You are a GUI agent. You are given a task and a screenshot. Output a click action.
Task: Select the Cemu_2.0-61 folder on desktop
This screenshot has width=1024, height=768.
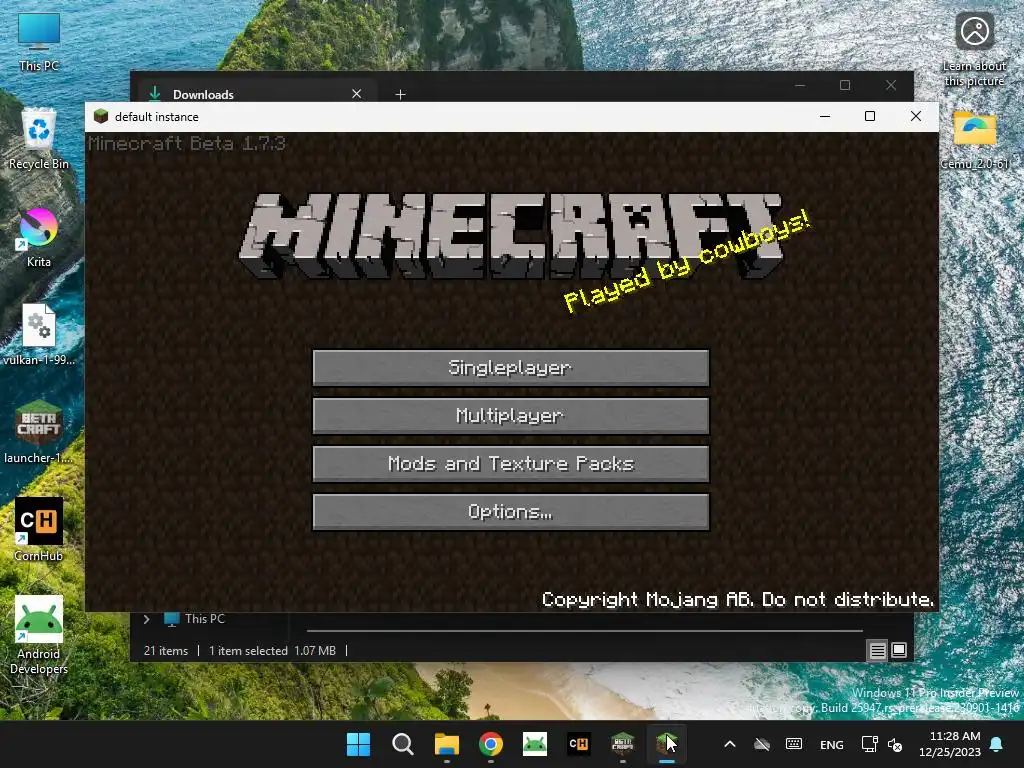pyautogui.click(x=974, y=139)
